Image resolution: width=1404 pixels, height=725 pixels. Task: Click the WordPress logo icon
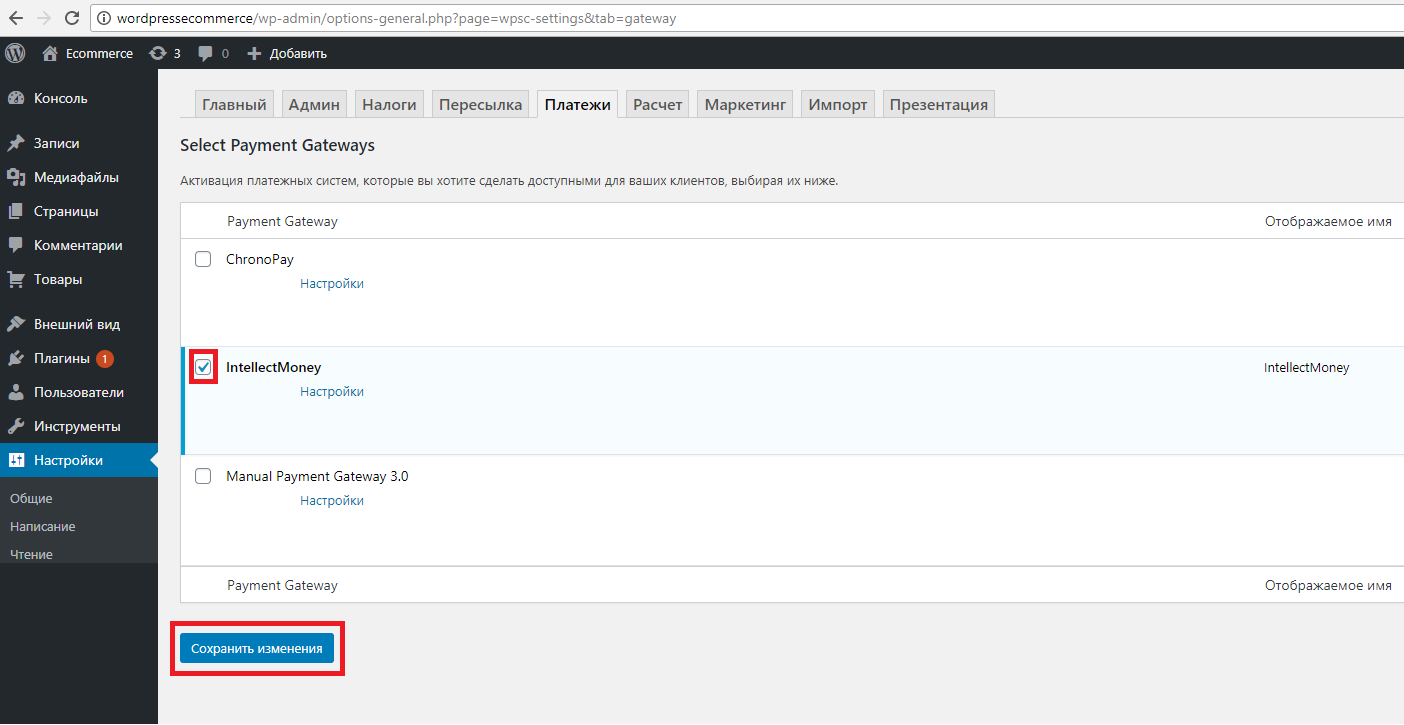pyautogui.click(x=15, y=53)
